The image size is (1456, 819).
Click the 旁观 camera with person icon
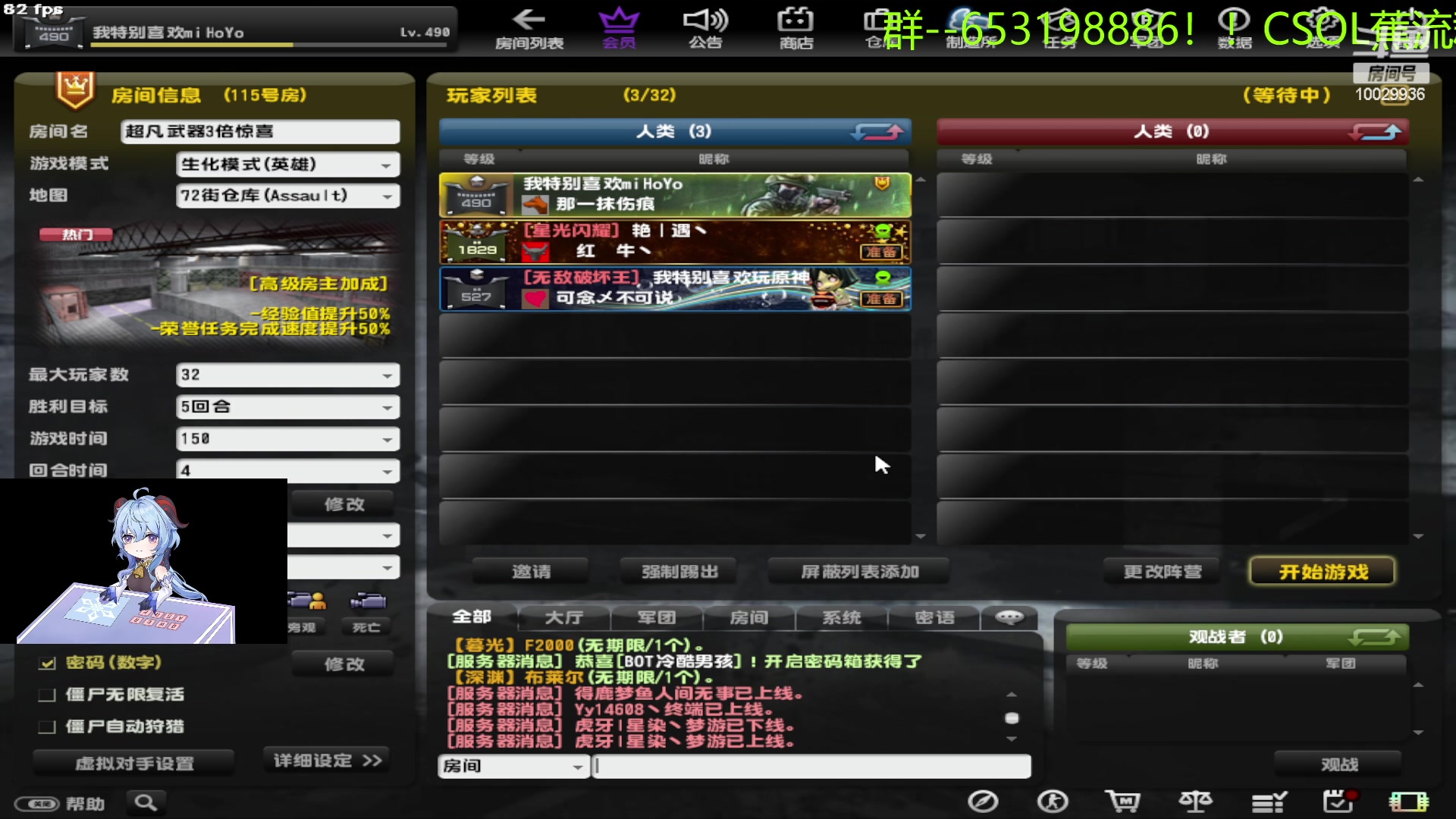307,602
